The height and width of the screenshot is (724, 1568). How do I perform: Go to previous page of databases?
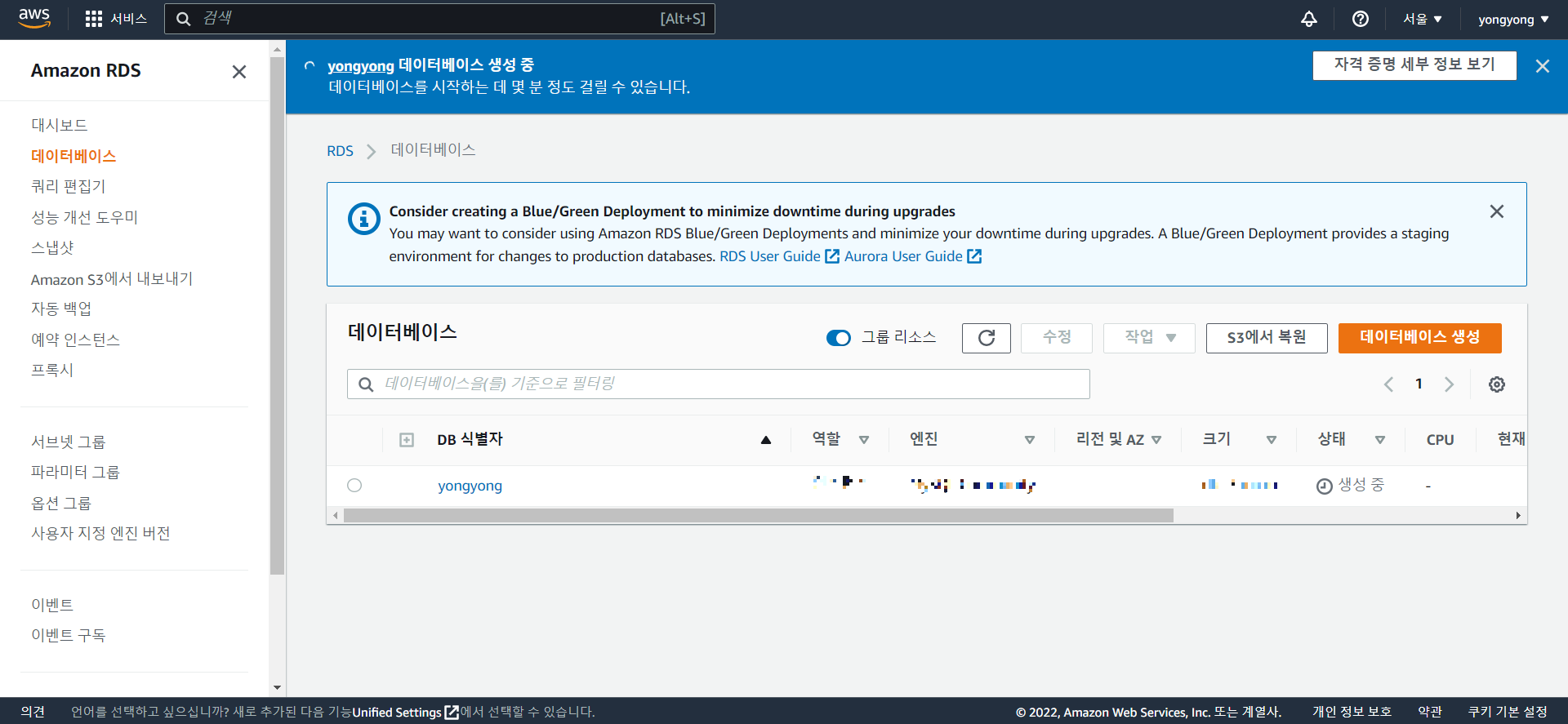1388,384
